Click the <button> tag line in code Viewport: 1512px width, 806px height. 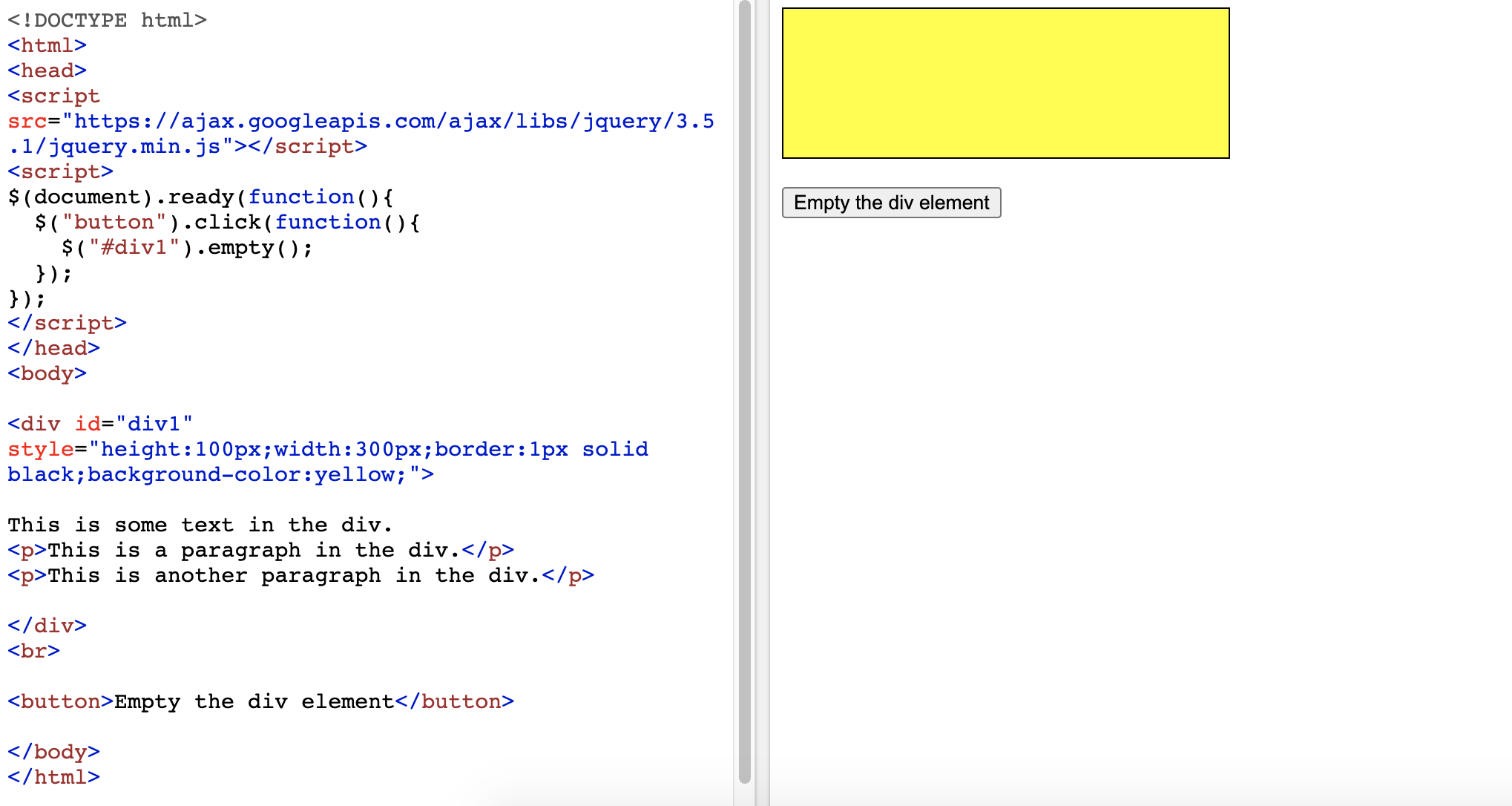tap(260, 701)
